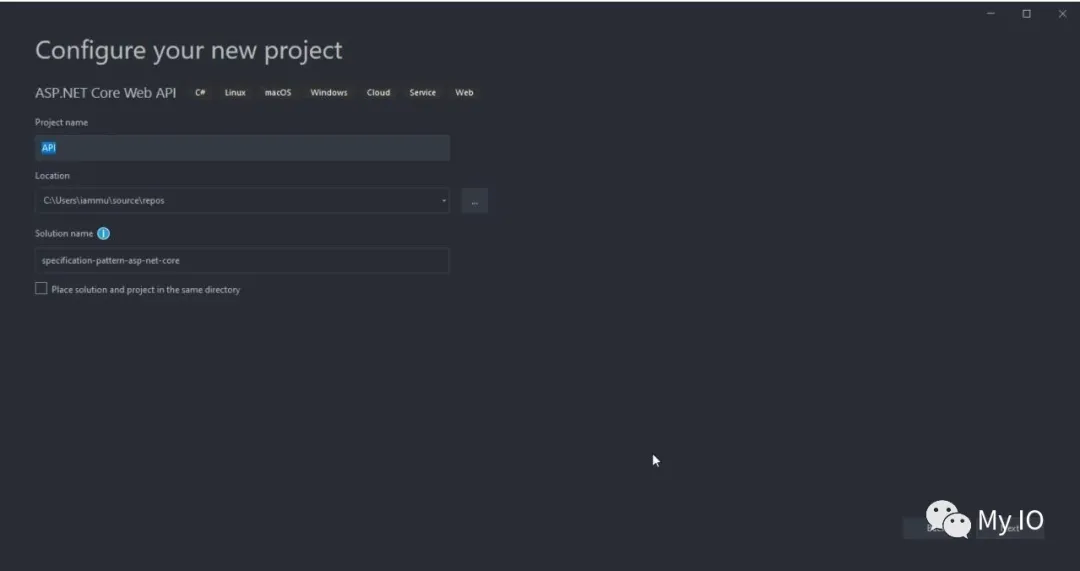Click the Cloud tag
This screenshot has width=1080, height=571.
(378, 92)
